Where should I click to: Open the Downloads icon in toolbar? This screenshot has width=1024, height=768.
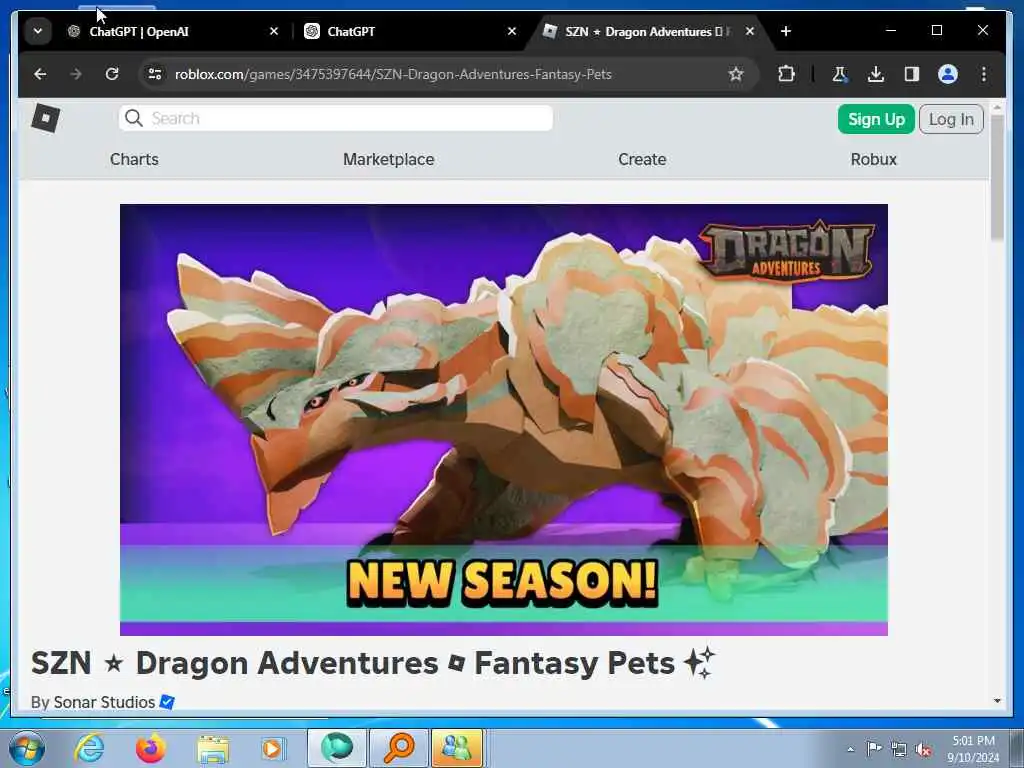[x=876, y=74]
